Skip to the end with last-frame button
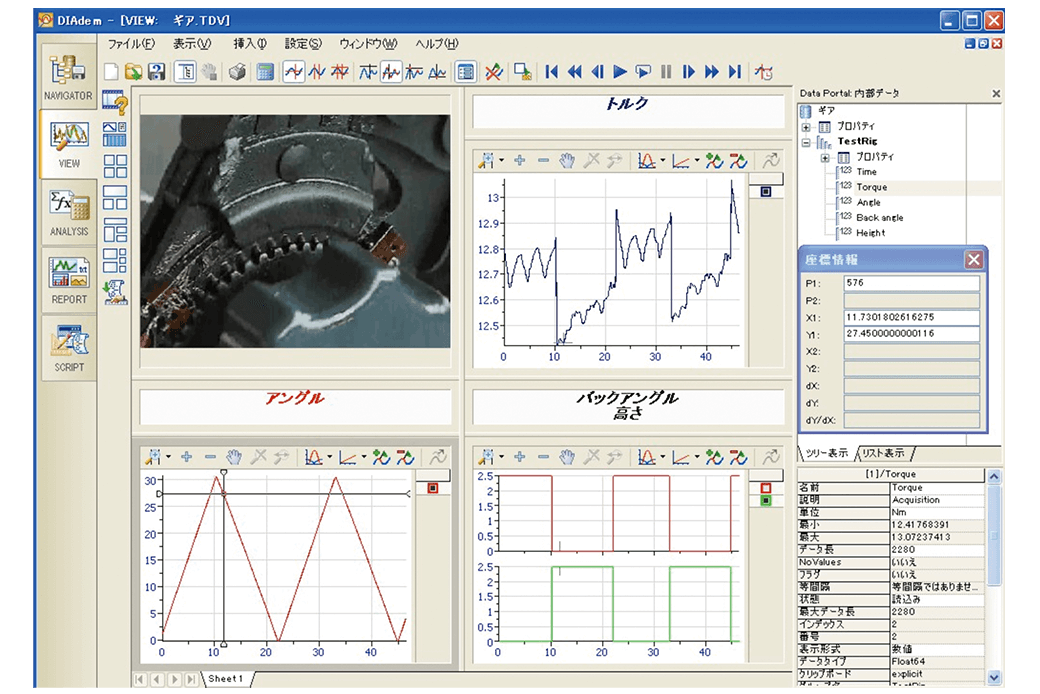1040x694 pixels. 735,72
